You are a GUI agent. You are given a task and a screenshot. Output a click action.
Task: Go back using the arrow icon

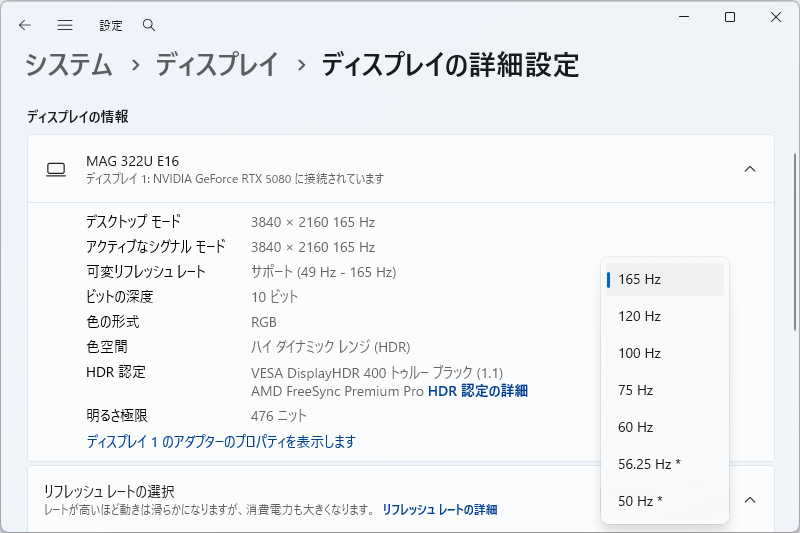click(x=24, y=25)
